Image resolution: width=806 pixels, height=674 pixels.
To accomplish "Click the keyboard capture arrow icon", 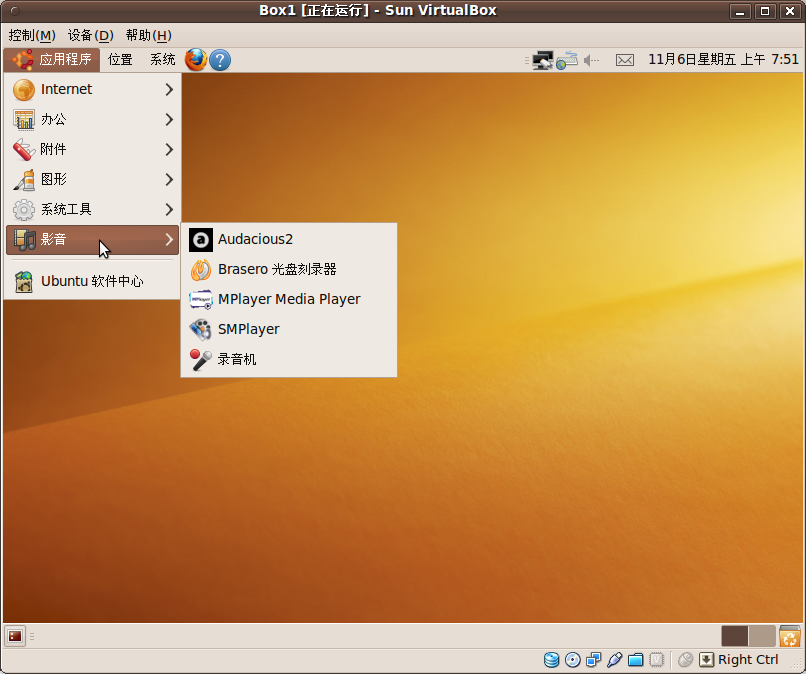I will pyautogui.click(x=706, y=660).
